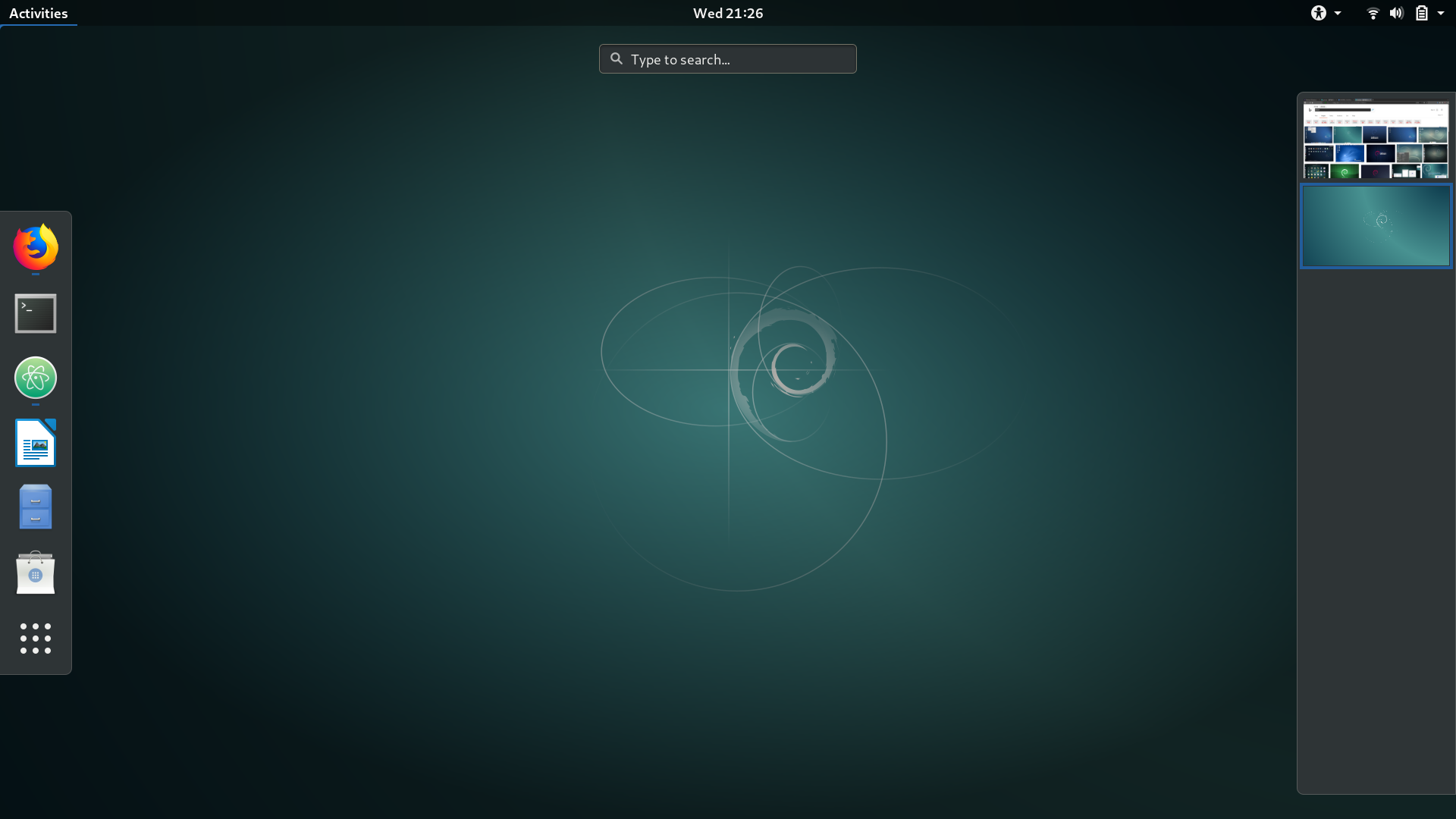The image size is (1456, 819).
Task: Click the Activities button
Action: click(x=38, y=13)
